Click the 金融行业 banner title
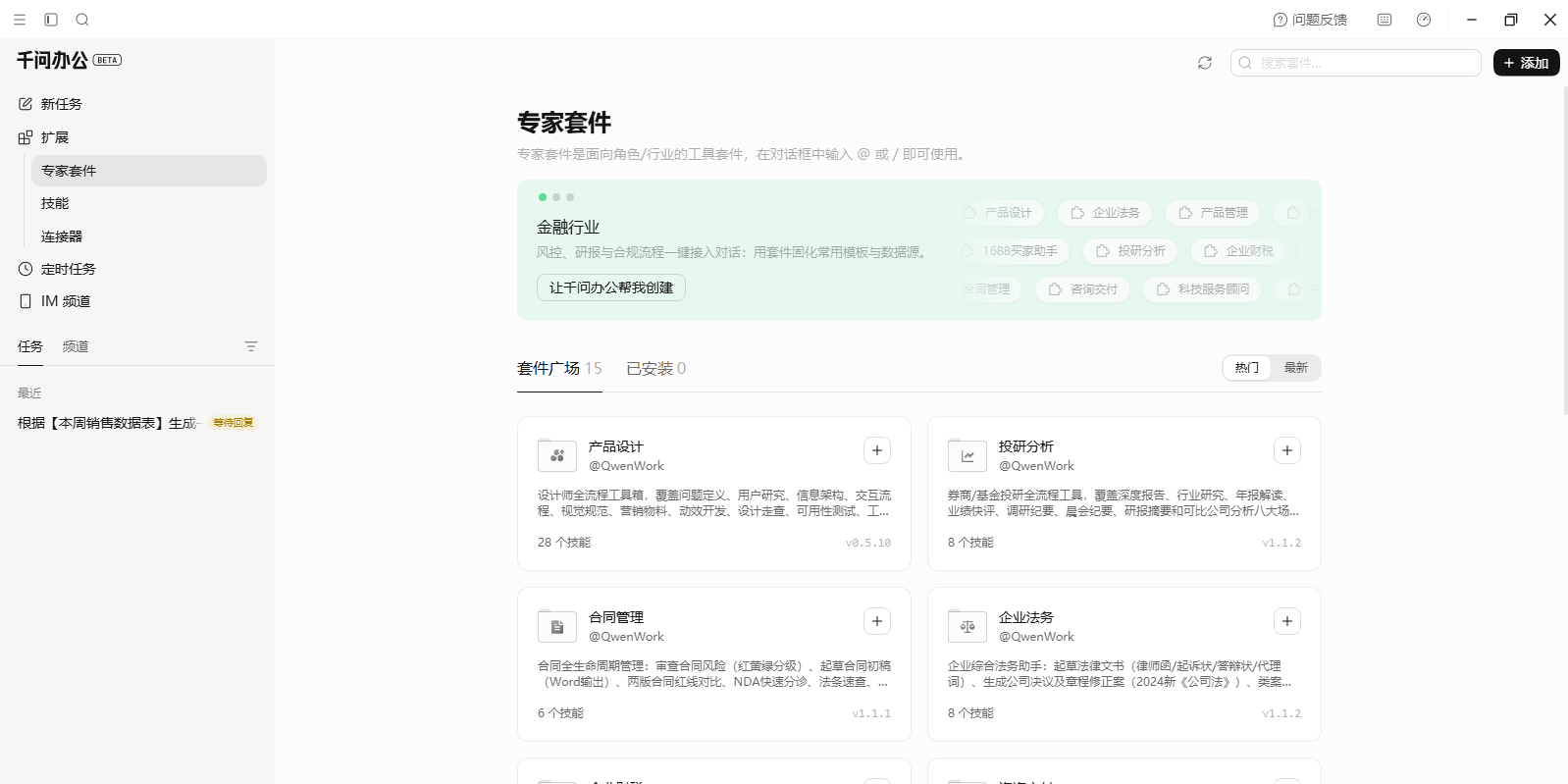Image resolution: width=1568 pixels, height=784 pixels. (568, 228)
